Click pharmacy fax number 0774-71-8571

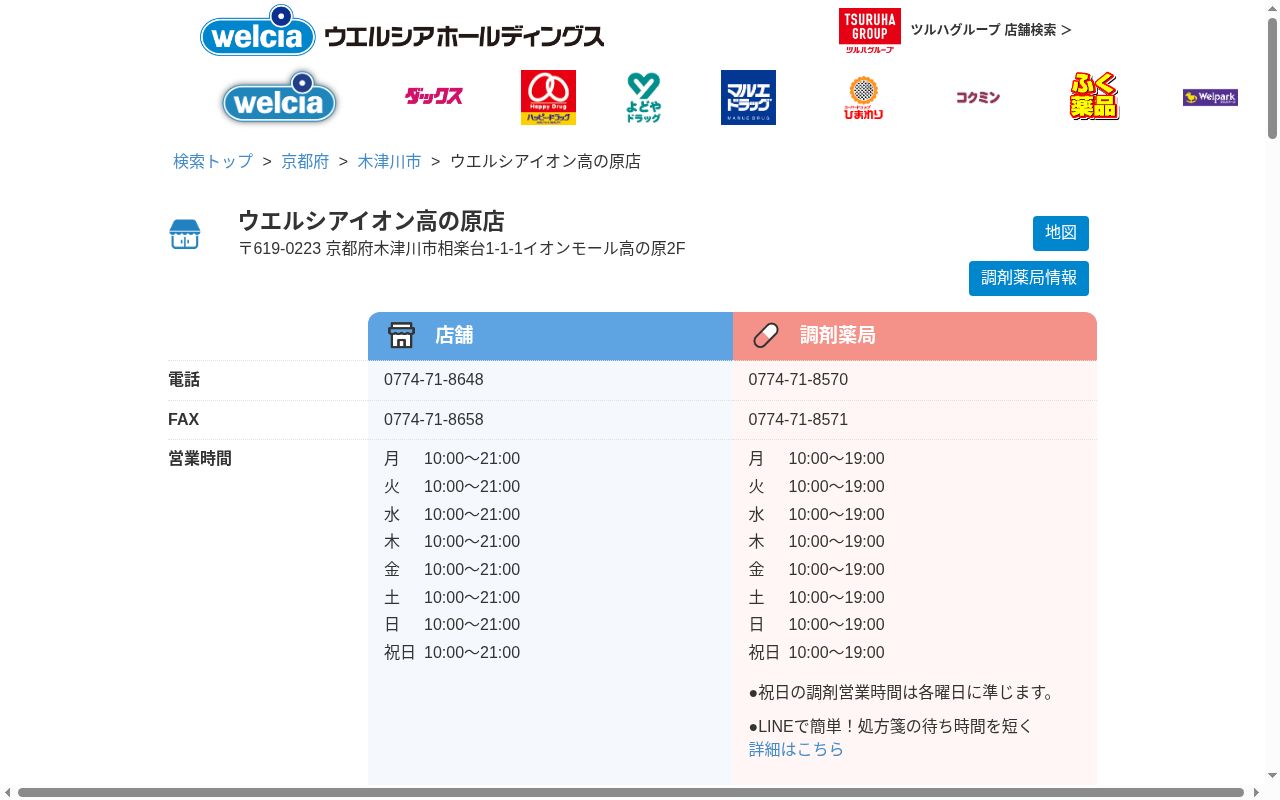tap(798, 420)
